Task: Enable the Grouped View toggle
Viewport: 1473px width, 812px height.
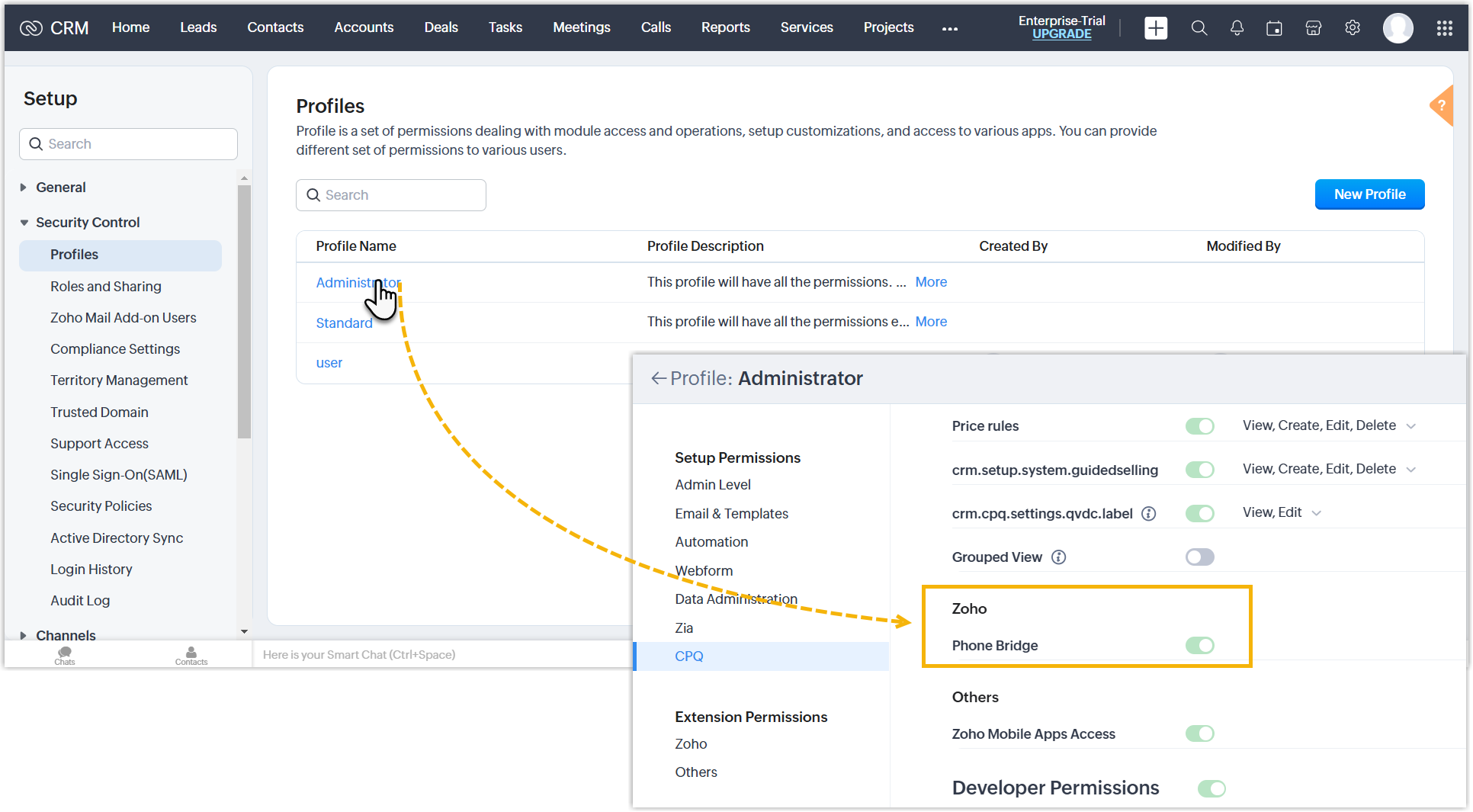Action: (x=1199, y=557)
